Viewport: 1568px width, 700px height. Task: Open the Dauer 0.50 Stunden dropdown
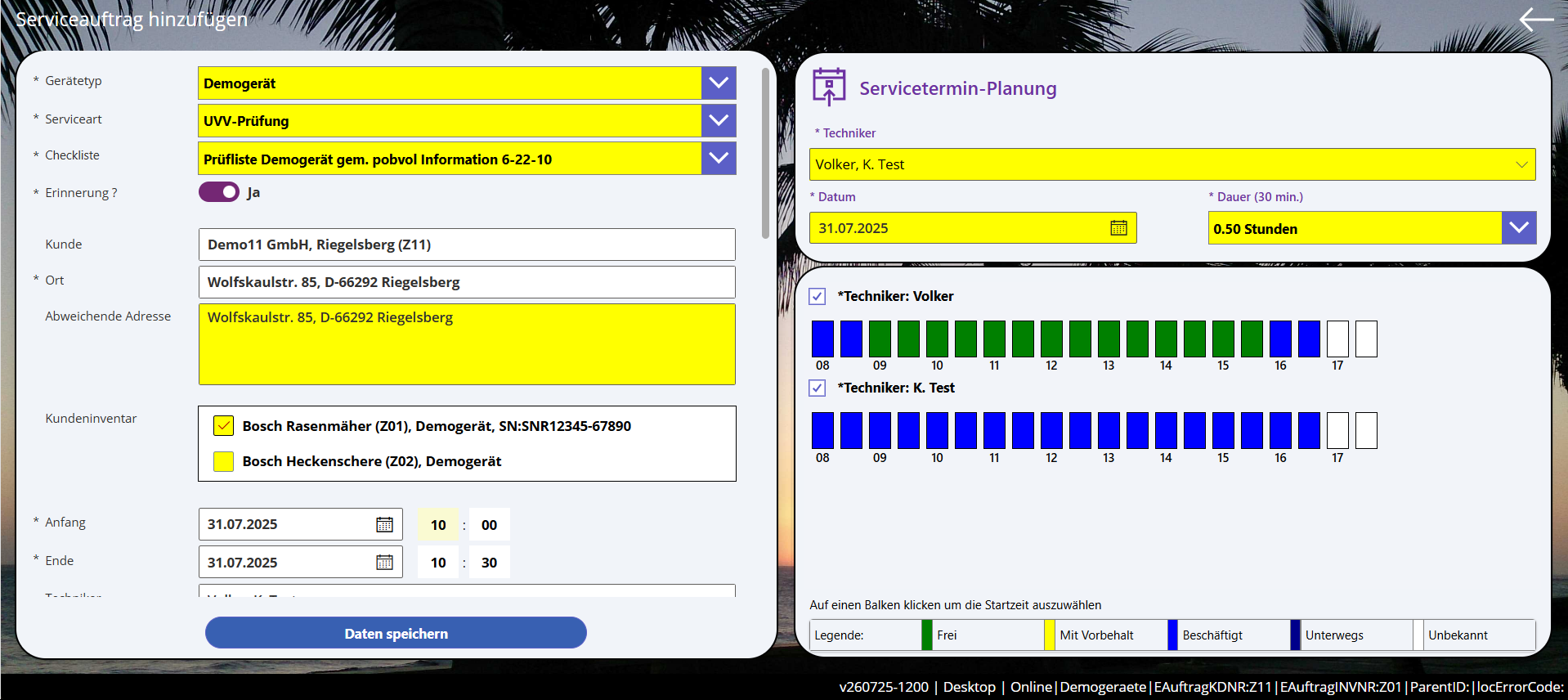click(1519, 228)
